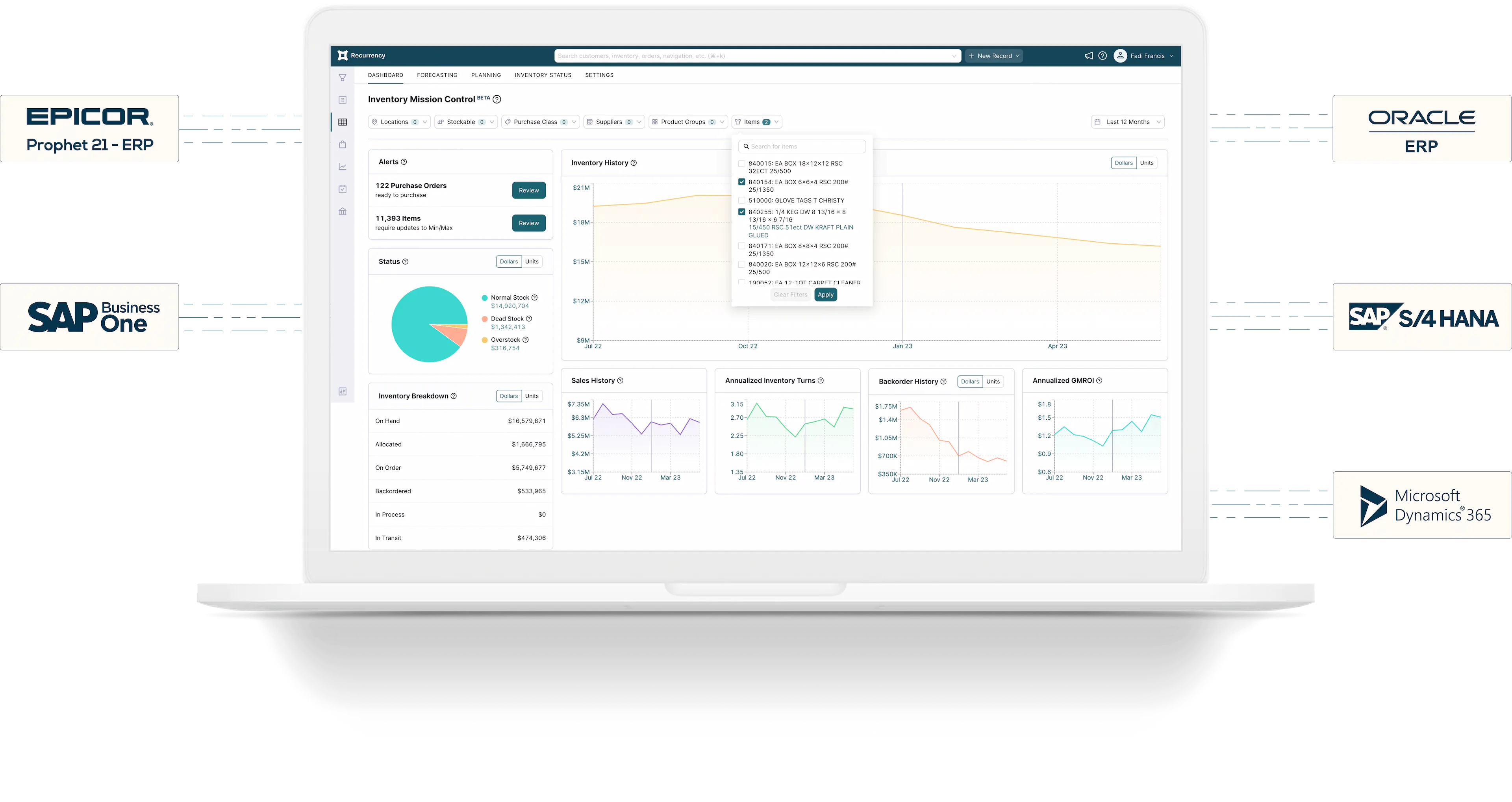Check item 510000 GLOVE TAGS T CHRISTY
The image size is (1512, 802).
[x=742, y=201]
